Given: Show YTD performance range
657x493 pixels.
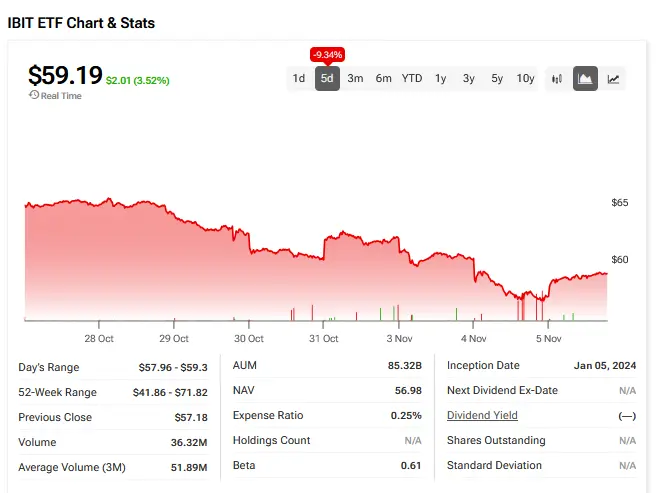Looking at the screenshot, I should coord(412,78).
